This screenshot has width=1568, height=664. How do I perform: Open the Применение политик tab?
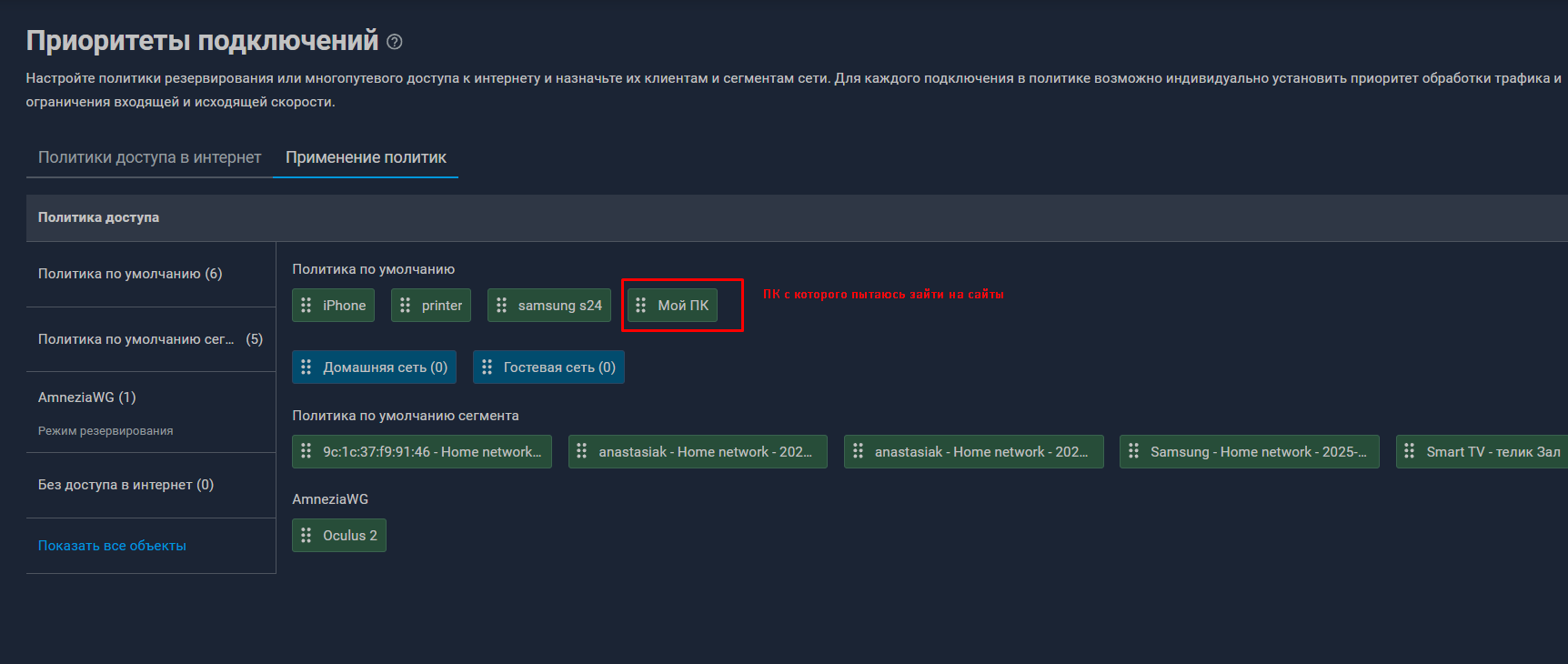[x=366, y=157]
